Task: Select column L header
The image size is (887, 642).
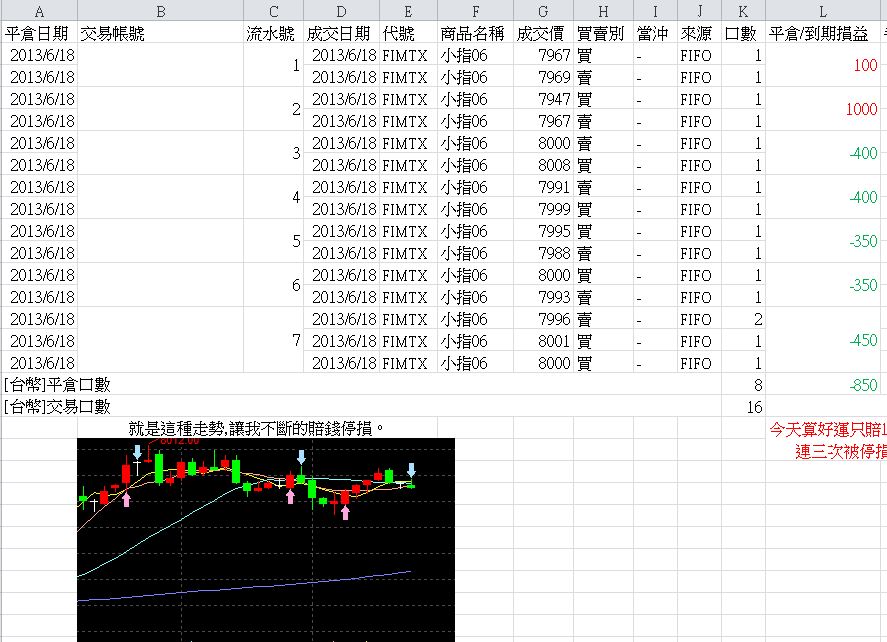Action: pyautogui.click(x=823, y=11)
